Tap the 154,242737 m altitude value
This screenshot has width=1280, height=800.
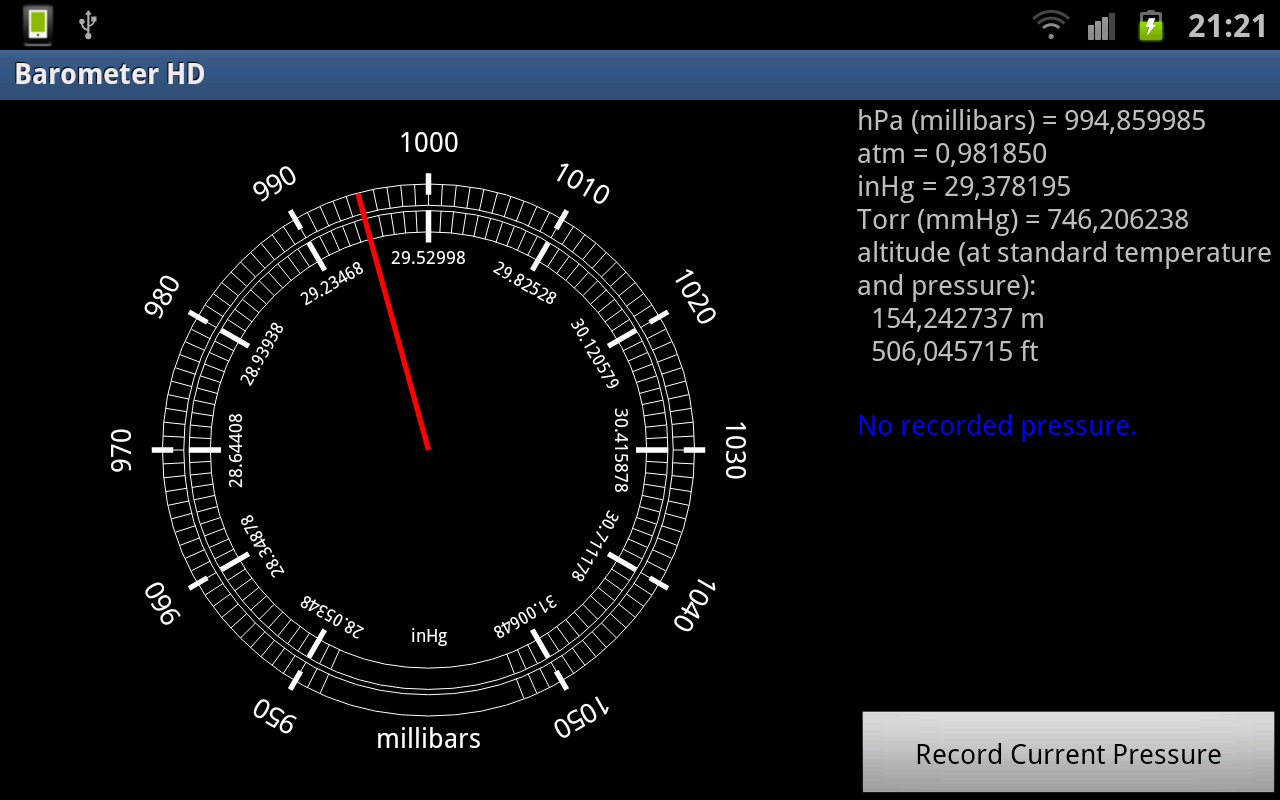pos(958,319)
